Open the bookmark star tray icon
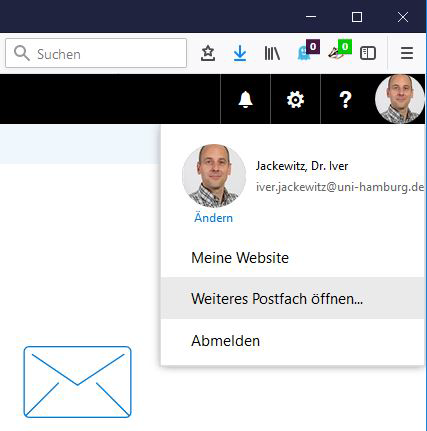 (x=208, y=53)
